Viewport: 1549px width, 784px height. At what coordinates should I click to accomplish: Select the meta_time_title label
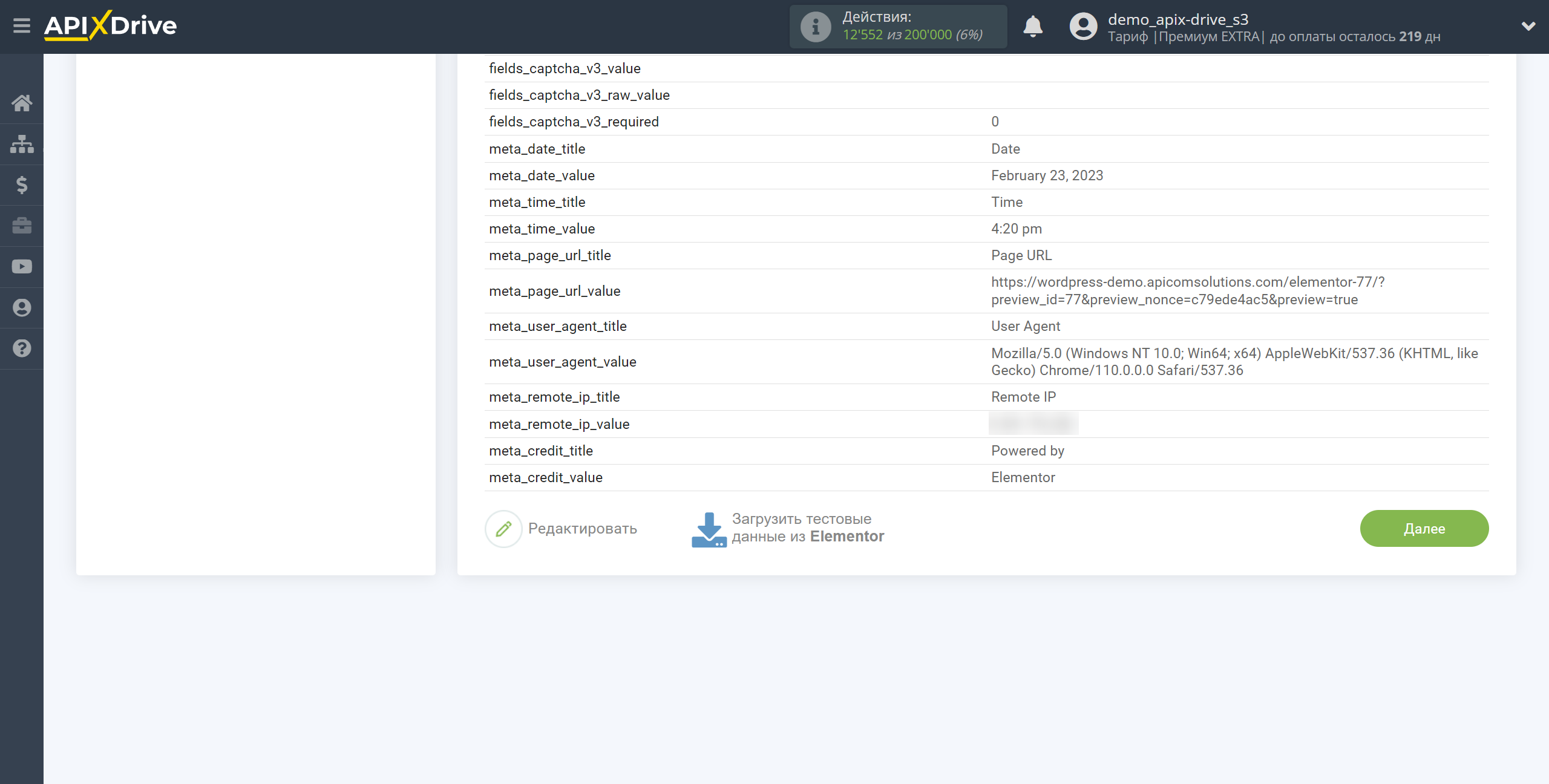537,202
